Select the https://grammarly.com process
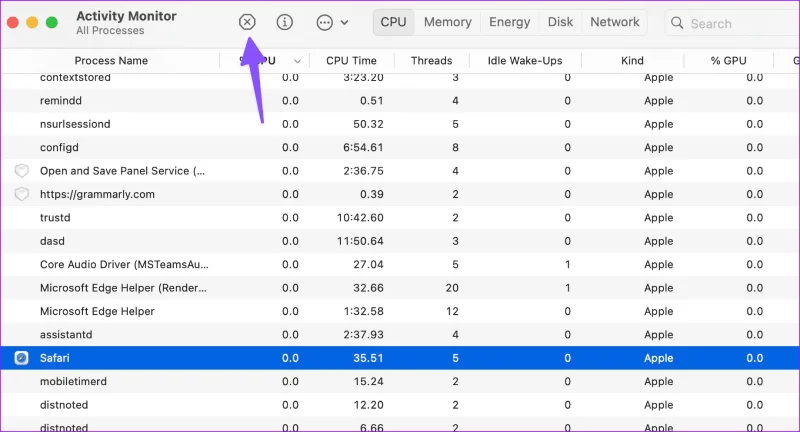The height and width of the screenshot is (432, 800). click(x=400, y=194)
